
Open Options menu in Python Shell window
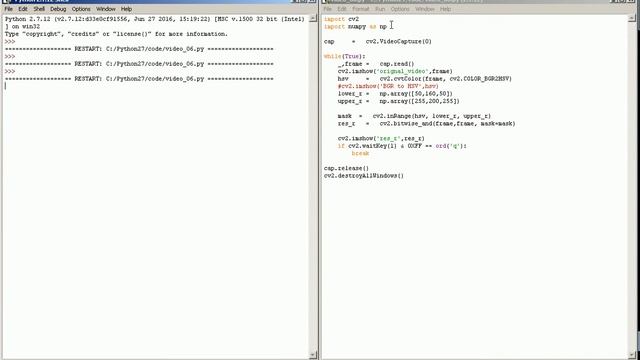point(81,9)
